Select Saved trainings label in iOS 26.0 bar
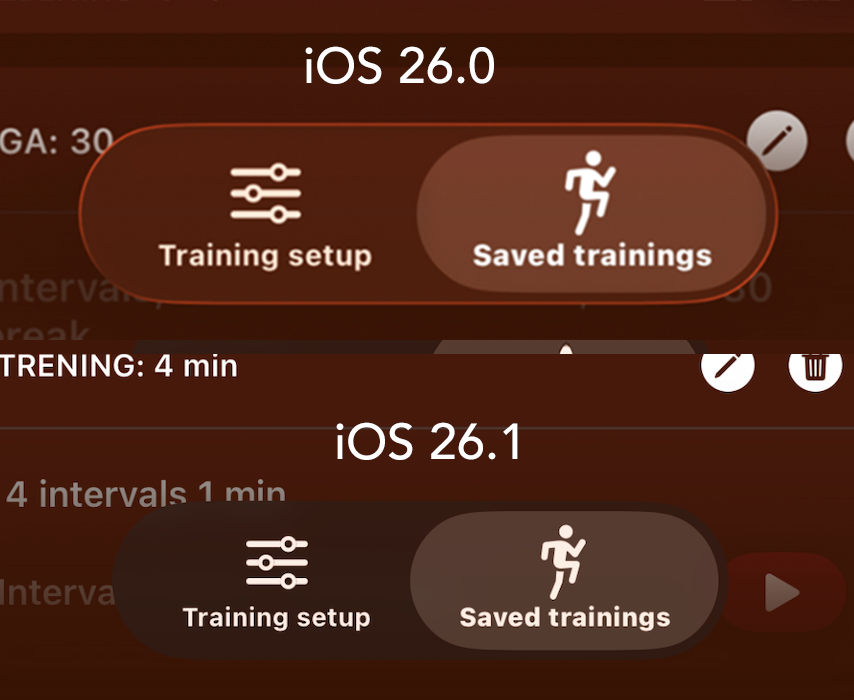 point(592,255)
